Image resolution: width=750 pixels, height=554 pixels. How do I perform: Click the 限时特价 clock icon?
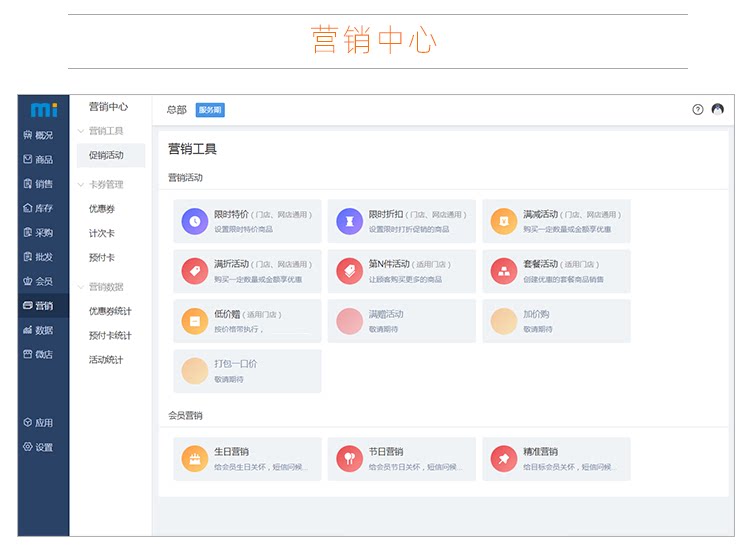click(194, 221)
